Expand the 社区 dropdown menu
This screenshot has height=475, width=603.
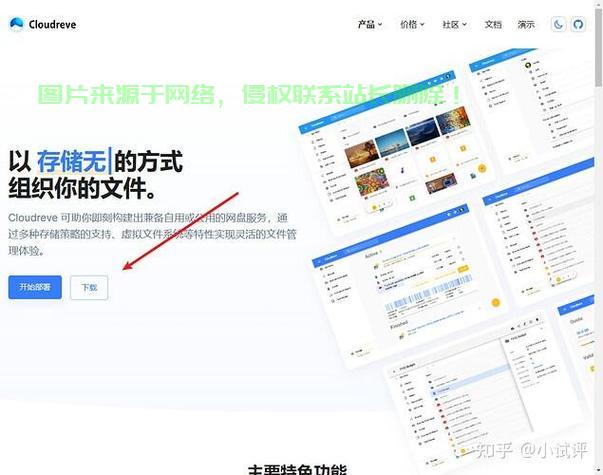455,24
